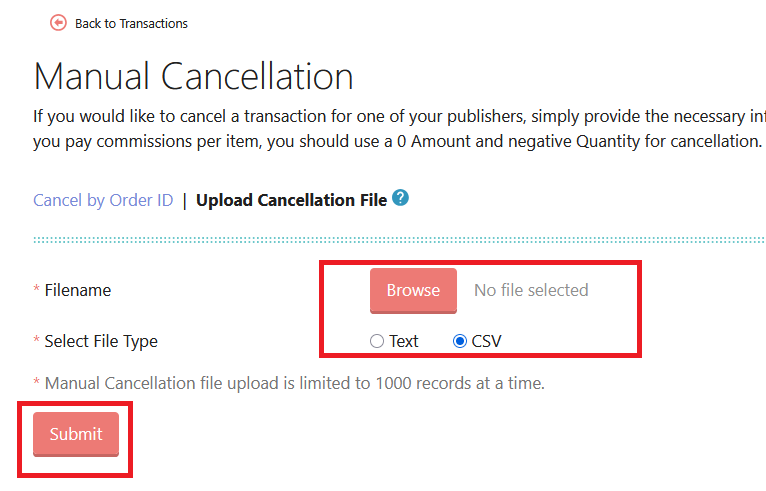The image size is (766, 491).
Task: Click the CSV file type label
Action: [487, 341]
